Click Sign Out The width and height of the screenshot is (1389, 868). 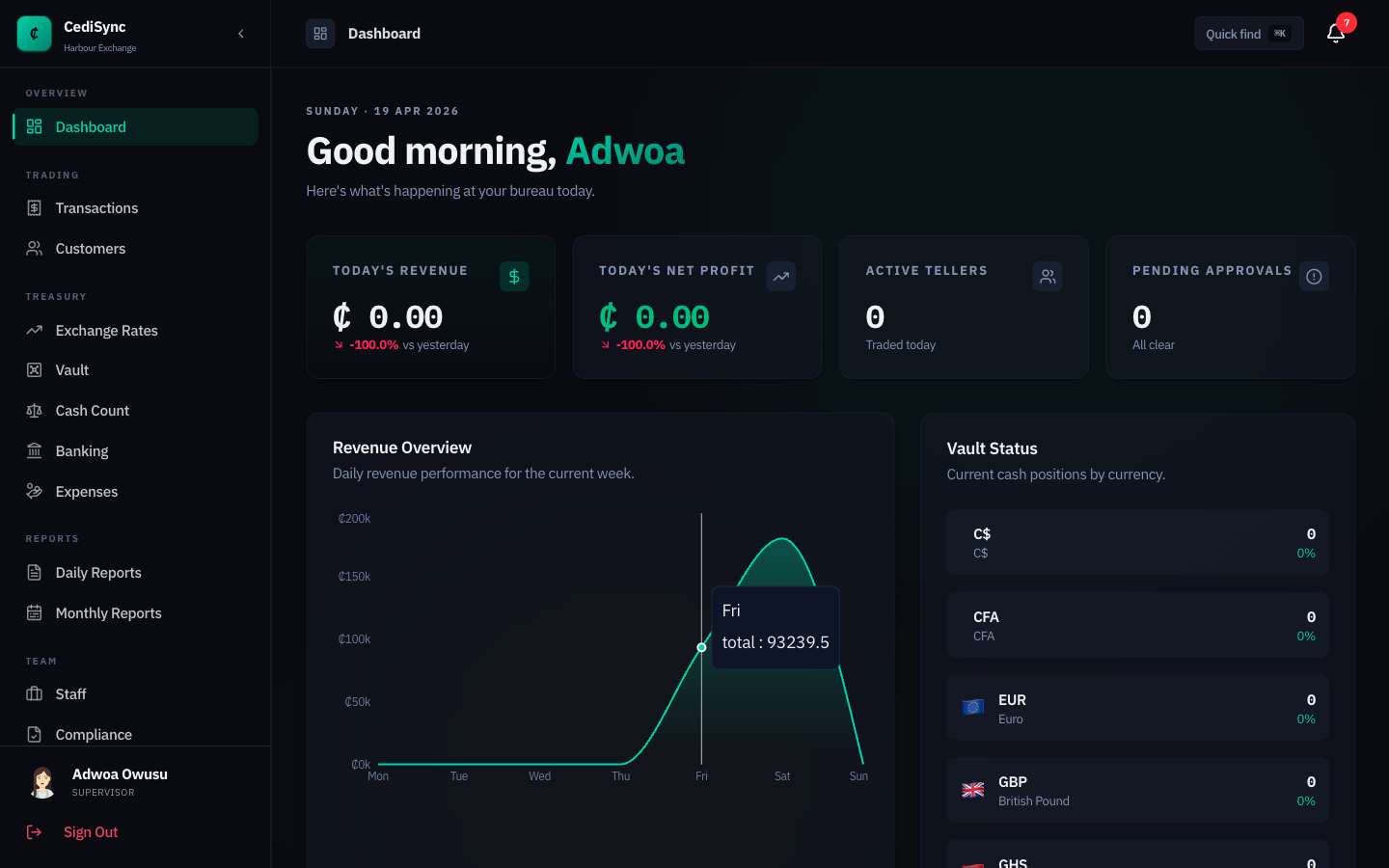point(91,831)
